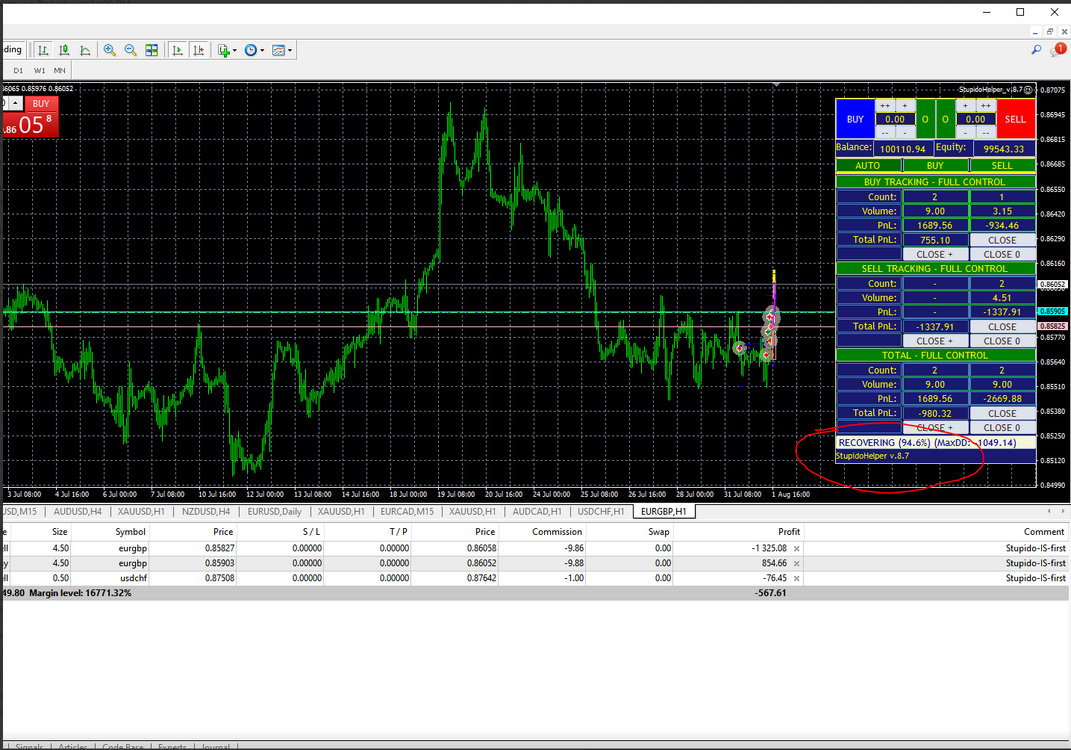Image resolution: width=1071 pixels, height=750 pixels.
Task: Select the D1 timeframe
Action: pos(18,70)
